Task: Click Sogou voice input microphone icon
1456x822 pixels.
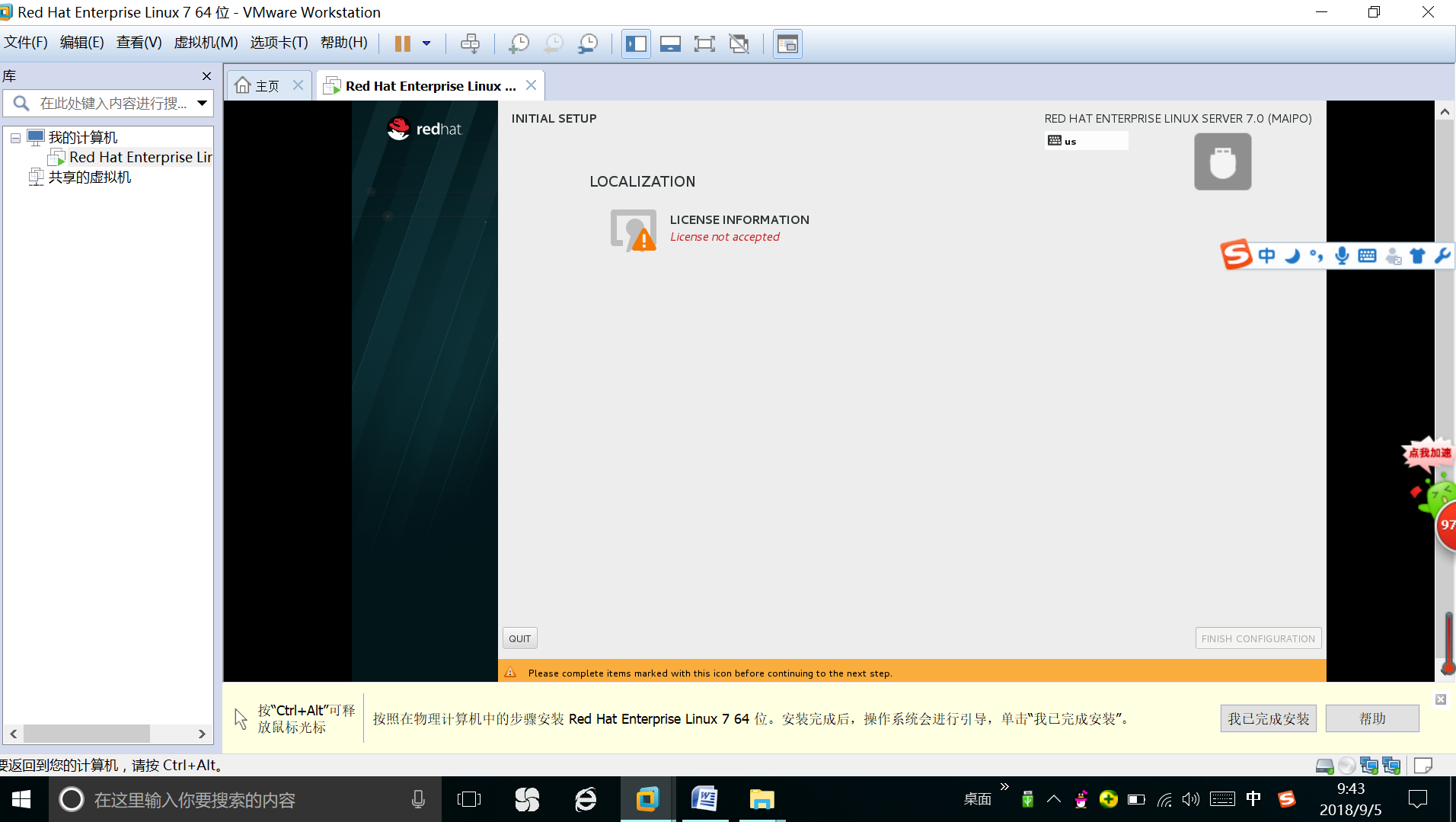Action: (1342, 256)
